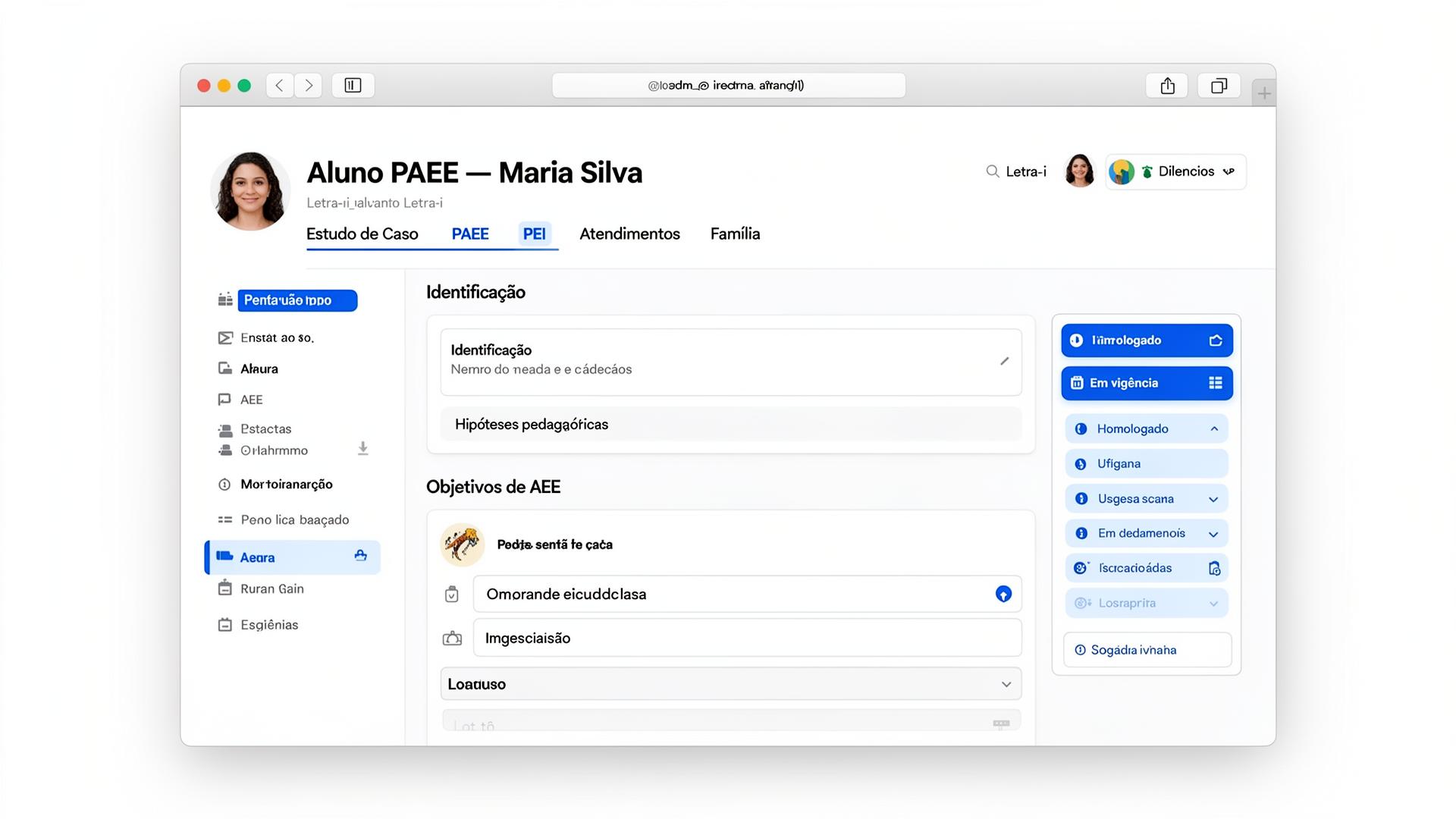This screenshot has height=819, width=1456.
Task: Open the Família tab
Action: pyautogui.click(x=735, y=234)
